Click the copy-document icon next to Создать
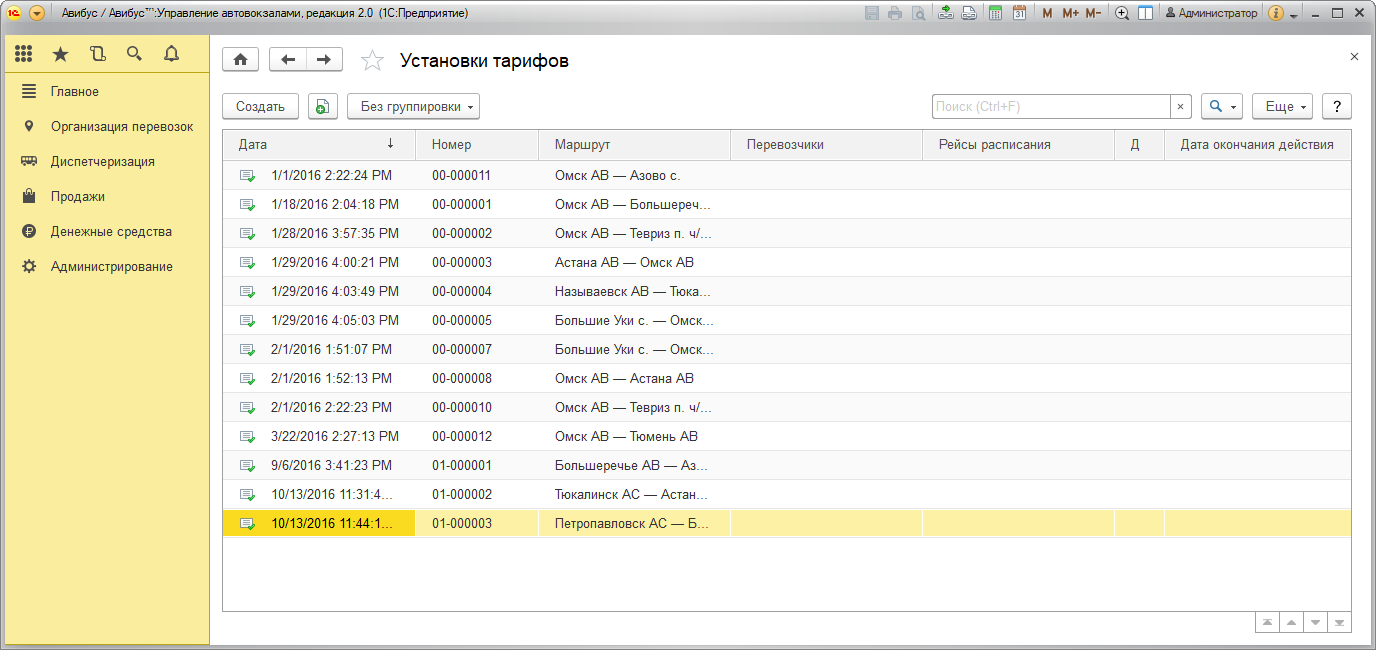Screen dimensions: 1376x650 [x=323, y=107]
